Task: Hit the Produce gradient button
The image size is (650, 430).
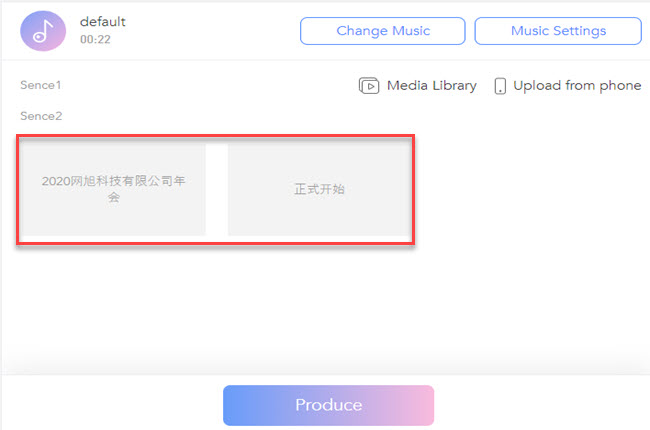Action: click(328, 405)
